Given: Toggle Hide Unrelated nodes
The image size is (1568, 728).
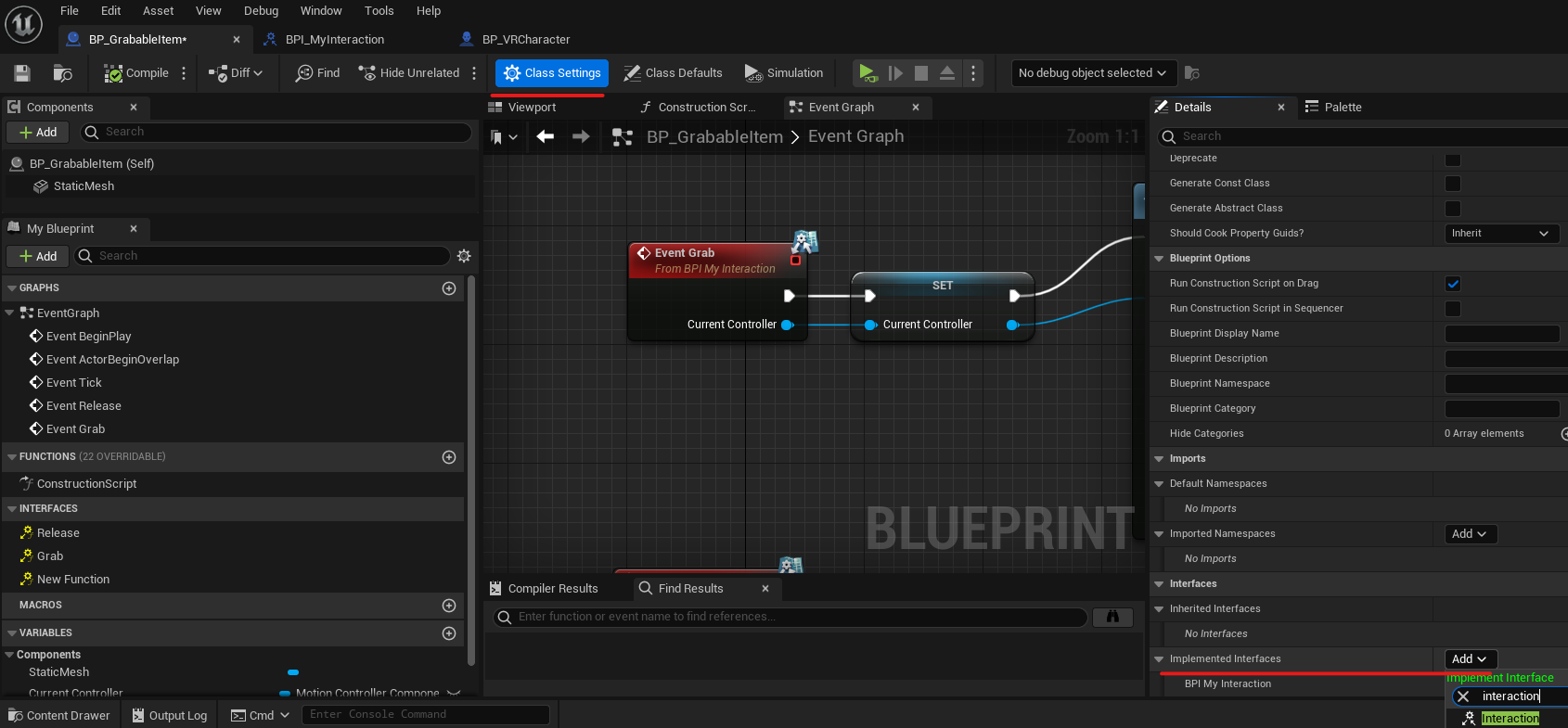Looking at the screenshot, I should [409, 73].
